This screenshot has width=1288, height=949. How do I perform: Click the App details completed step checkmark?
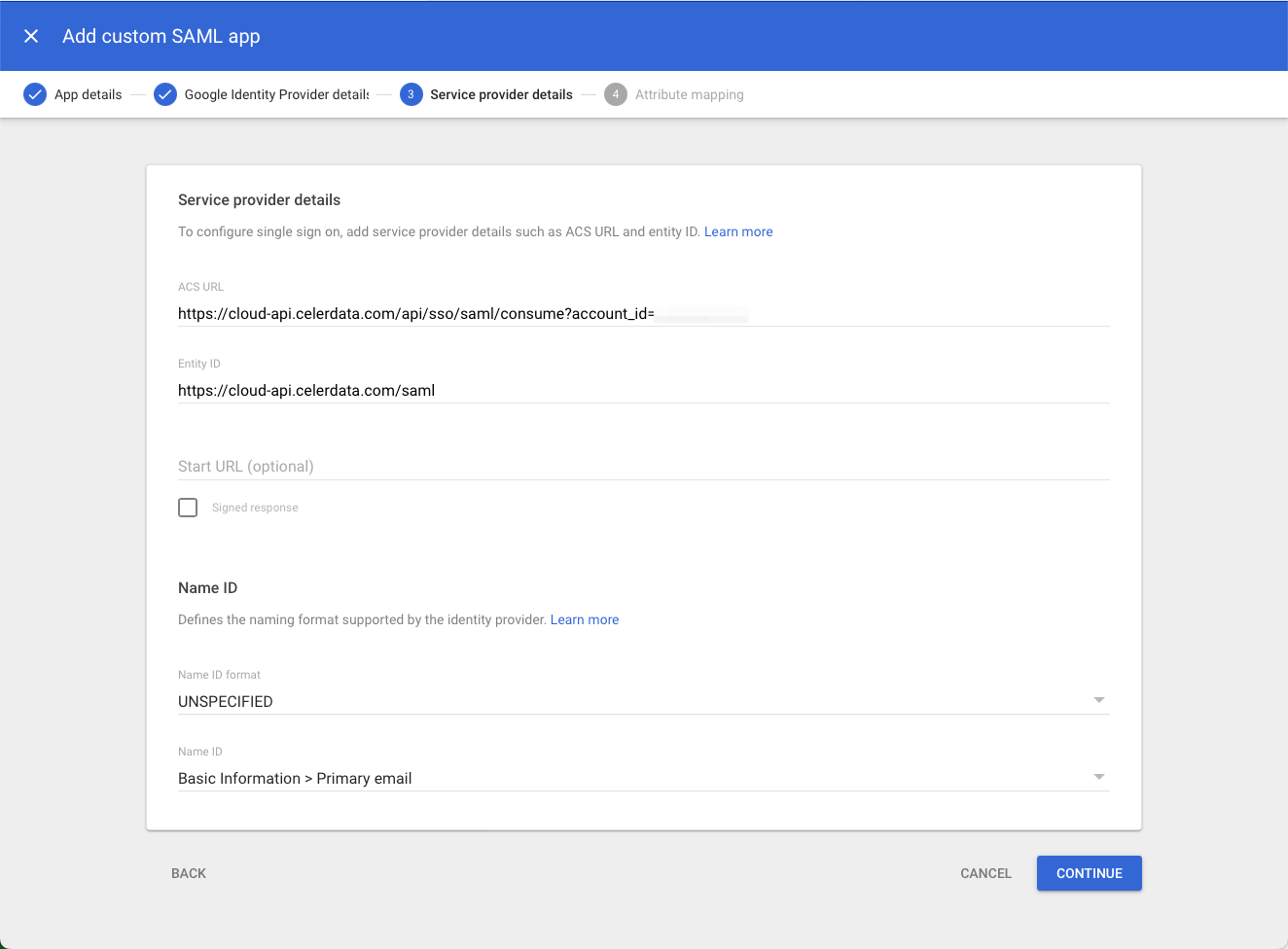(35, 93)
